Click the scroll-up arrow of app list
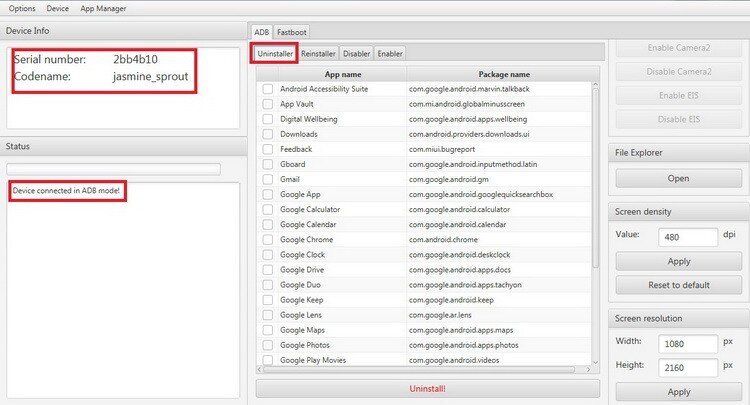The image size is (750, 405). pyautogui.click(x=596, y=85)
